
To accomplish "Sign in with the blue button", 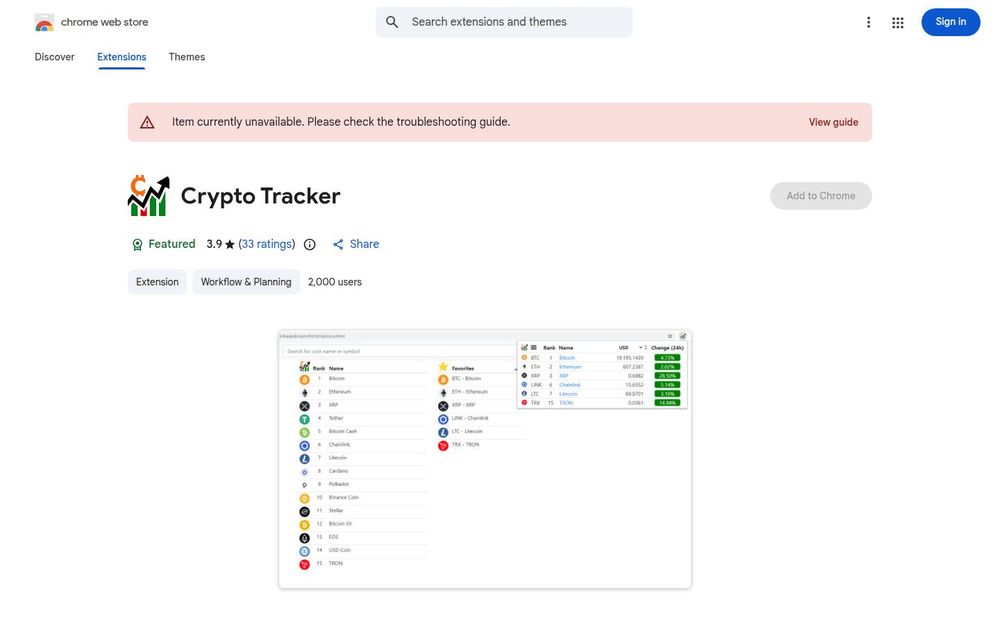I will tap(950, 22).
